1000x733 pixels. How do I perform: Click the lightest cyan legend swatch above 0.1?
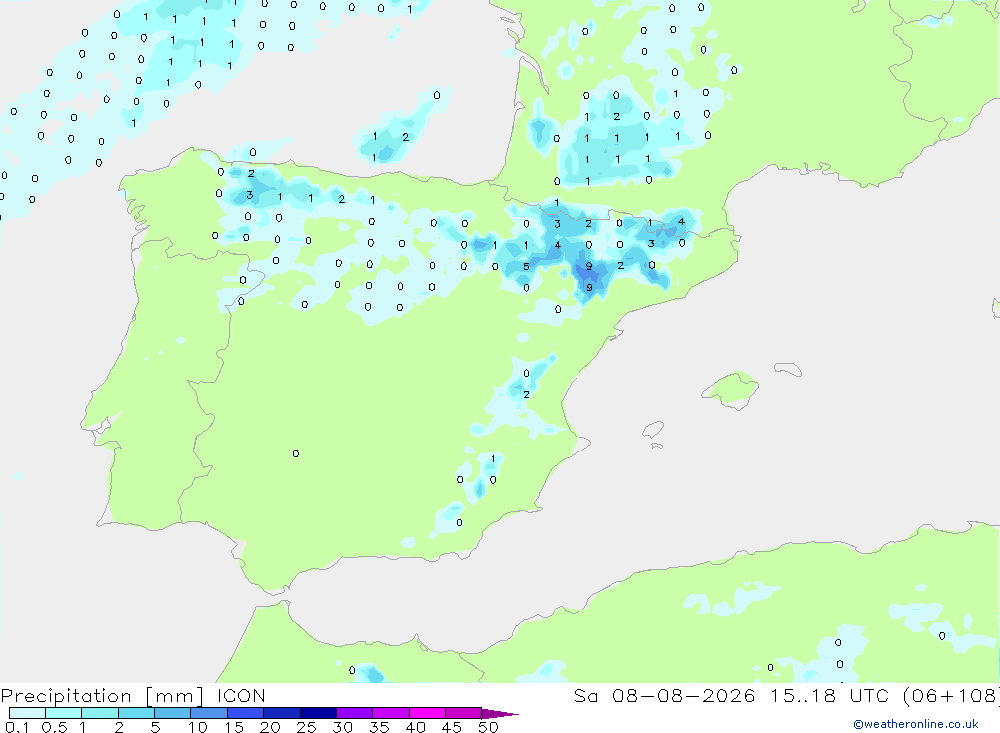27,713
